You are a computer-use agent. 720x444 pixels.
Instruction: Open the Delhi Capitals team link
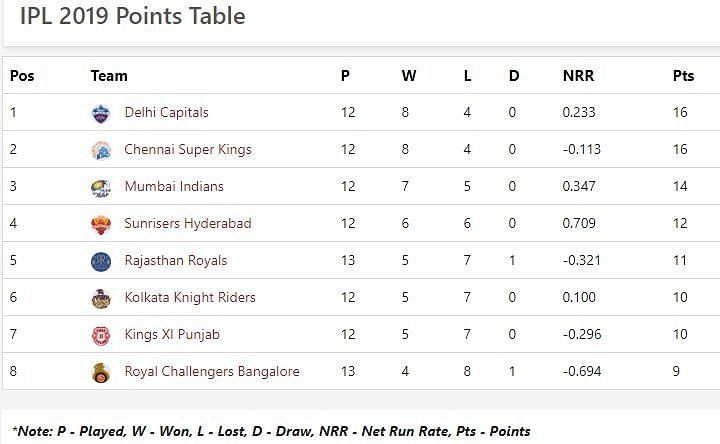click(166, 113)
